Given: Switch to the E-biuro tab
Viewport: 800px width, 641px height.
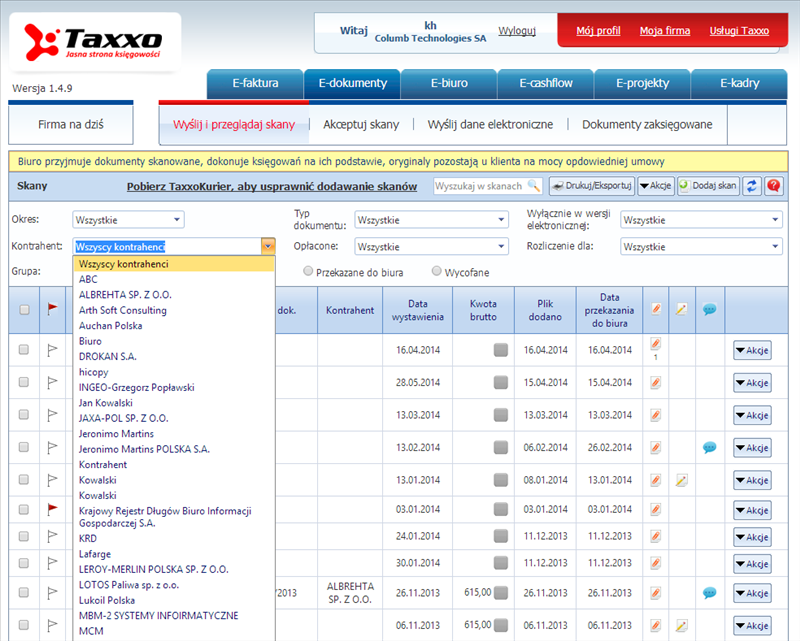Looking at the screenshot, I should point(449,84).
